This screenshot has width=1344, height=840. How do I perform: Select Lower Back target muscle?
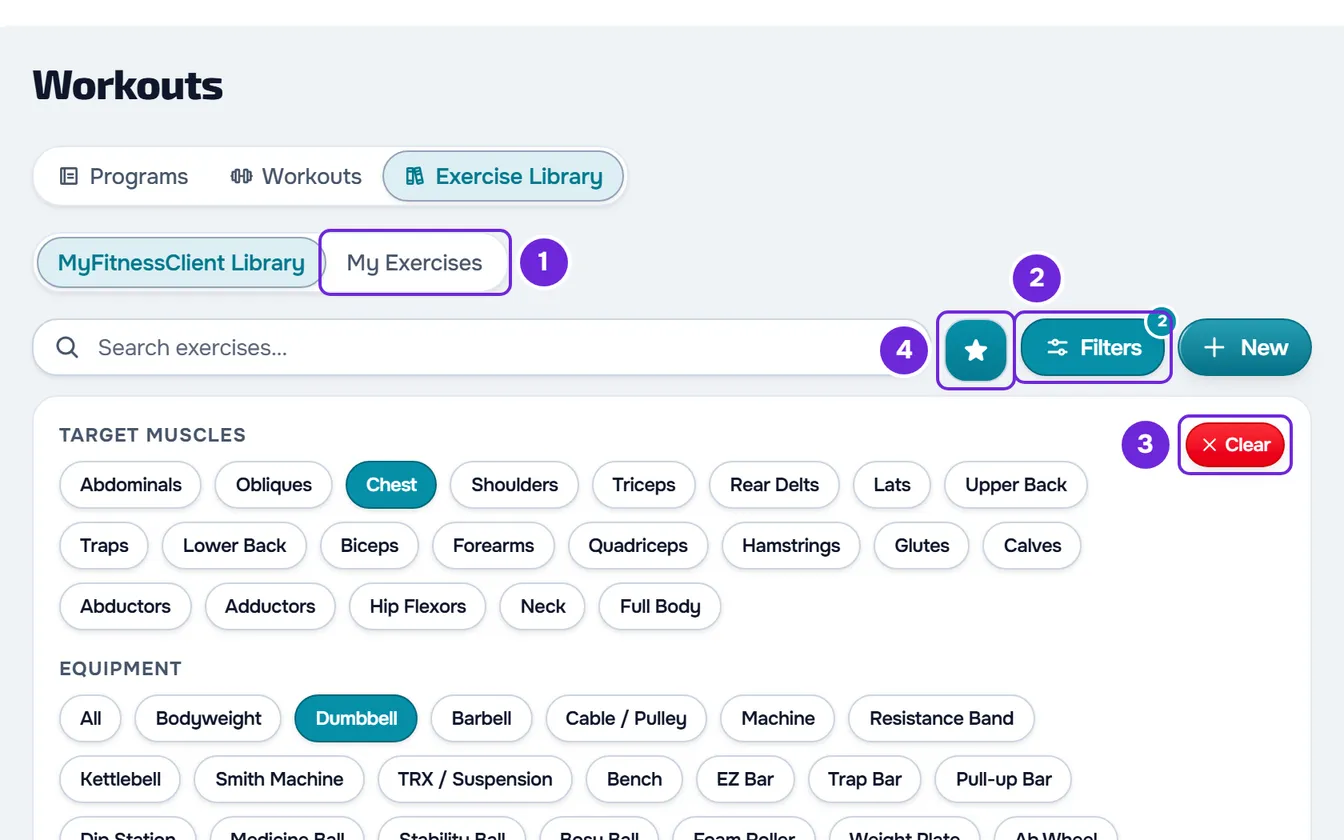click(234, 546)
